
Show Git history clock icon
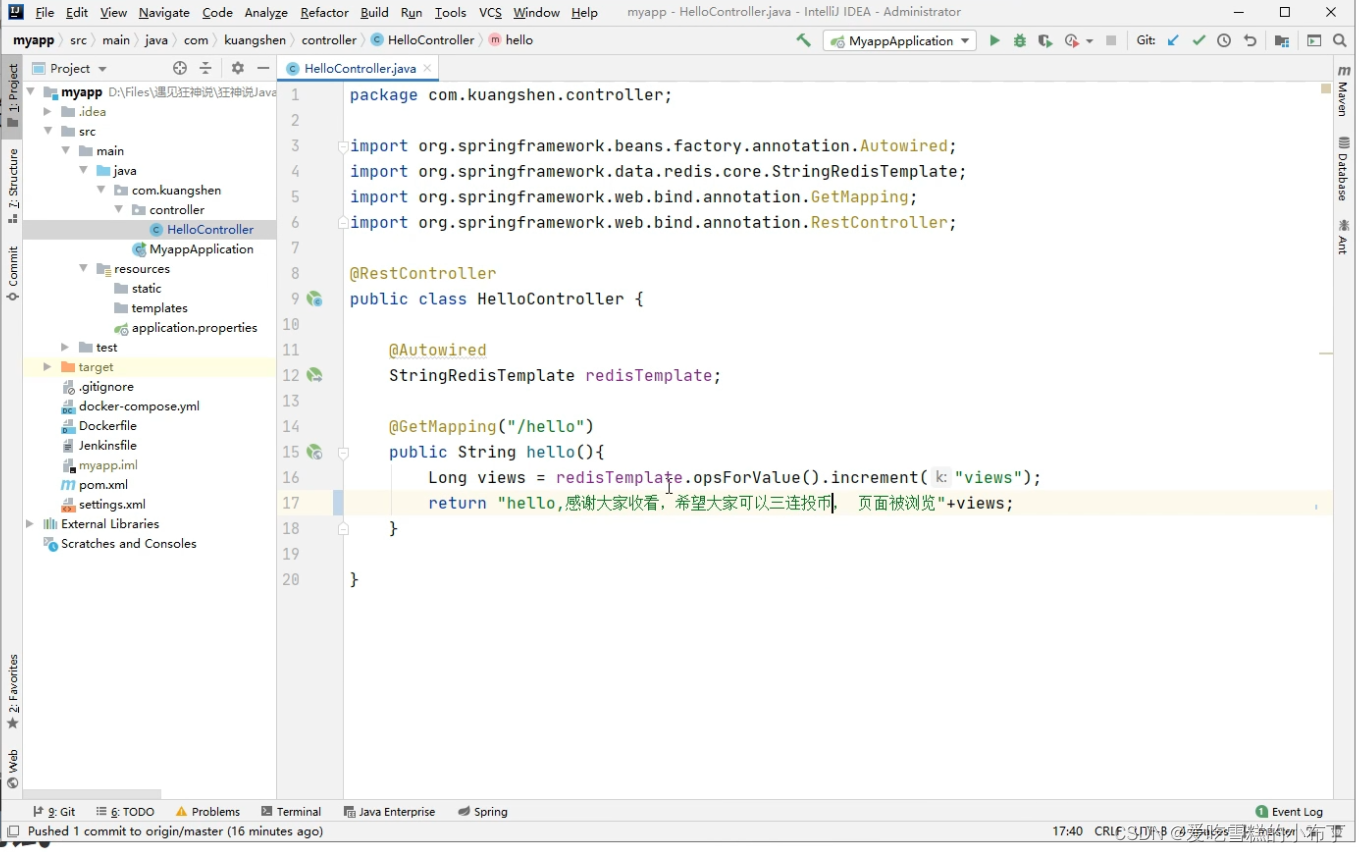(1225, 41)
